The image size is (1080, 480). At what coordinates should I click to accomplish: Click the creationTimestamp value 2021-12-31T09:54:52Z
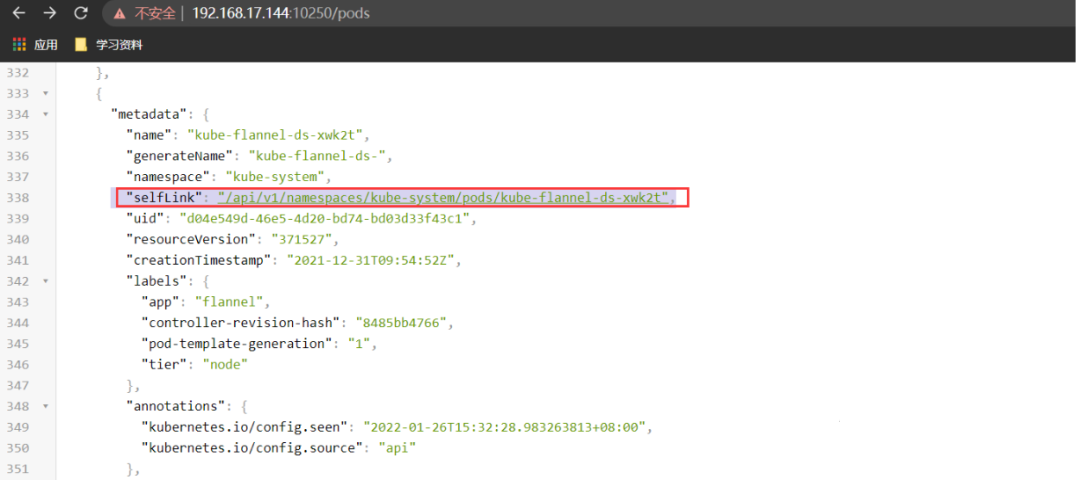370,260
